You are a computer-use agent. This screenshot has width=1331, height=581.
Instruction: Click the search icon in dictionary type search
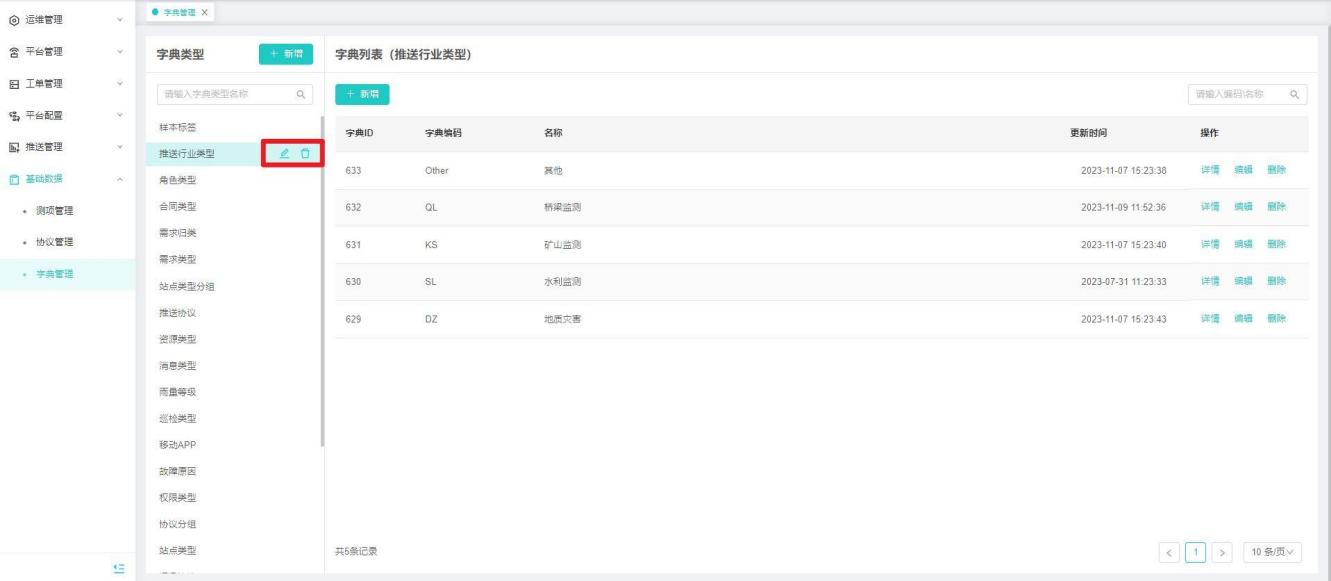299,95
